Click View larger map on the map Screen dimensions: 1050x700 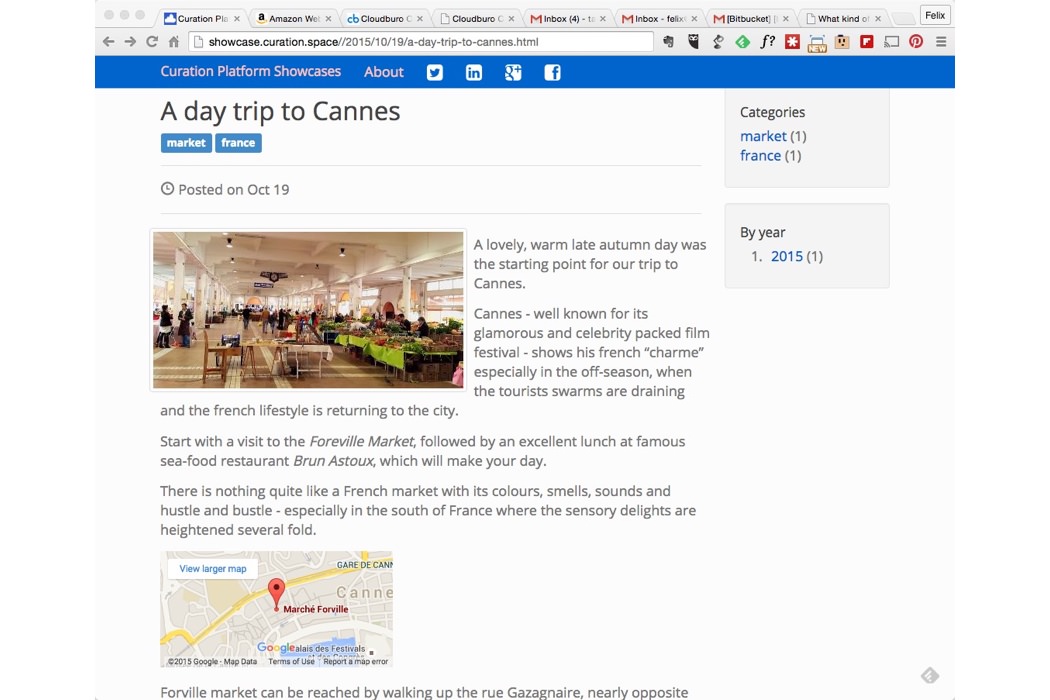click(213, 569)
